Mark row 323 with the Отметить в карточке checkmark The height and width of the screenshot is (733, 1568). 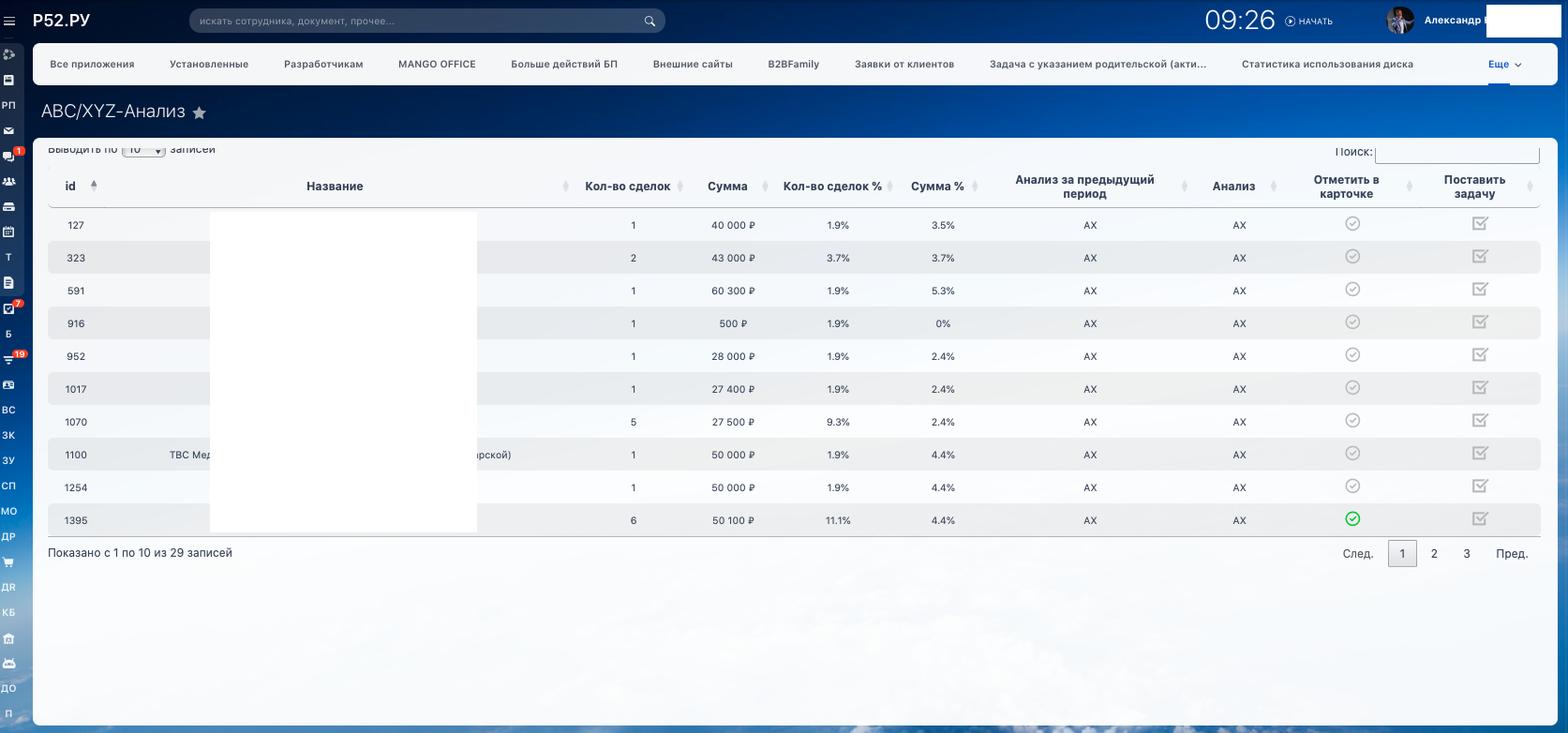pos(1352,257)
